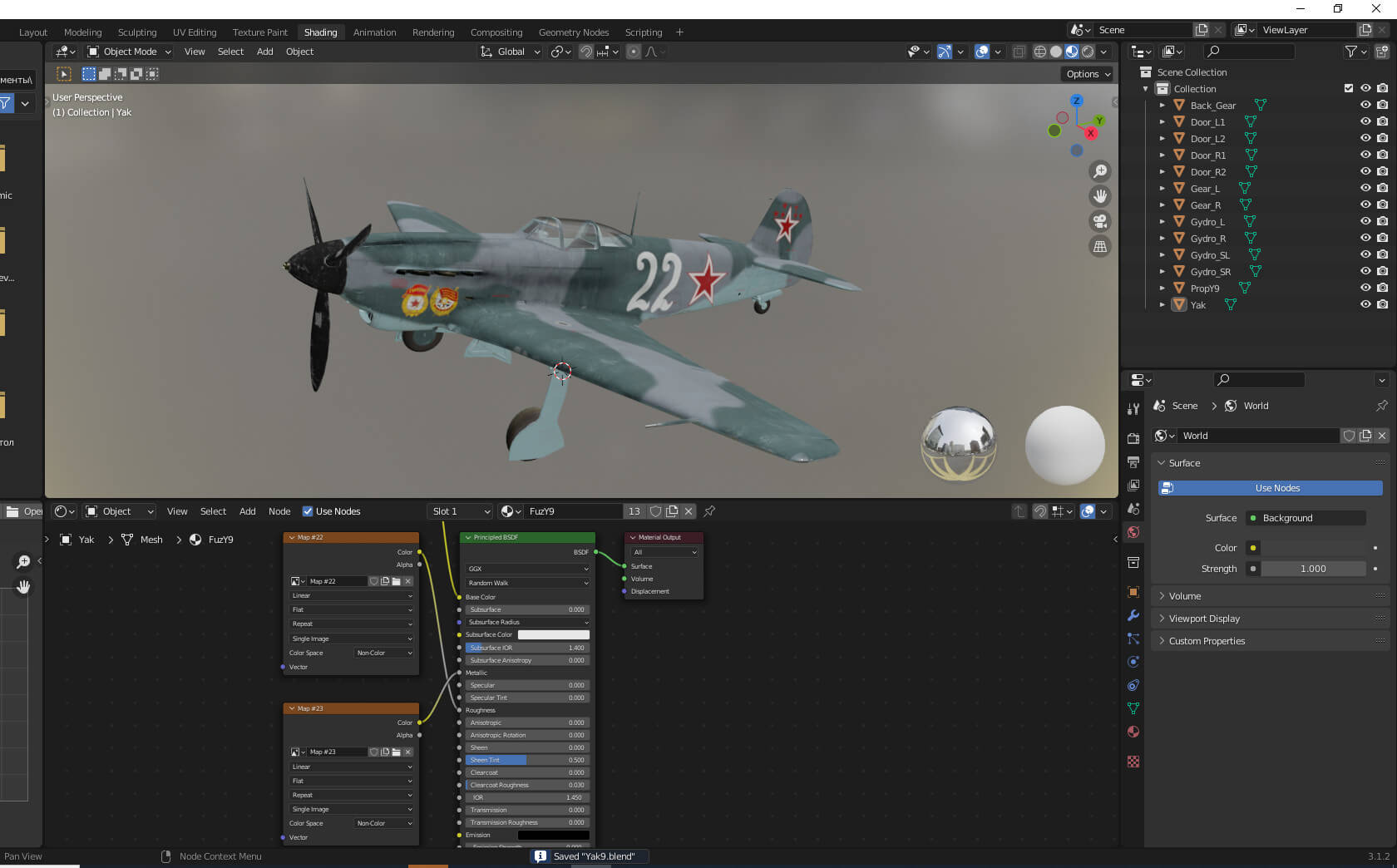Open Object Data green triangle tab
The width and height of the screenshot is (1397, 868).
pyautogui.click(x=1133, y=708)
